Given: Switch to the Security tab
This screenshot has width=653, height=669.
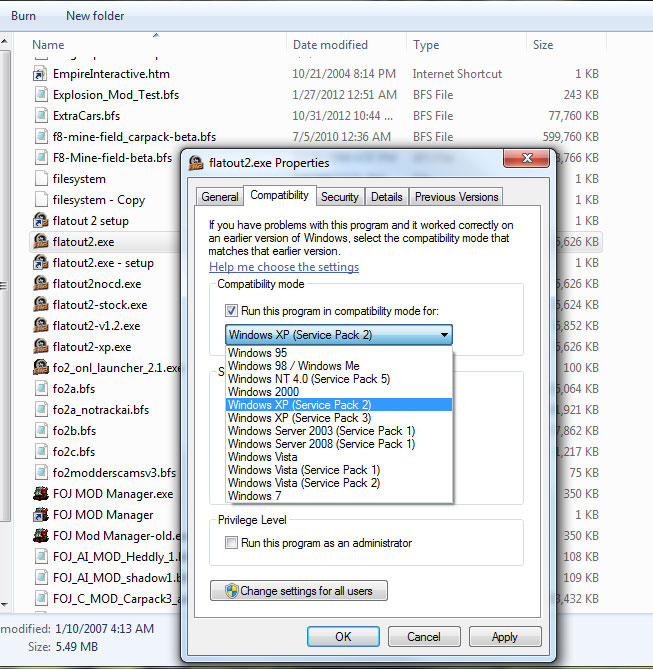Looking at the screenshot, I should [x=340, y=197].
